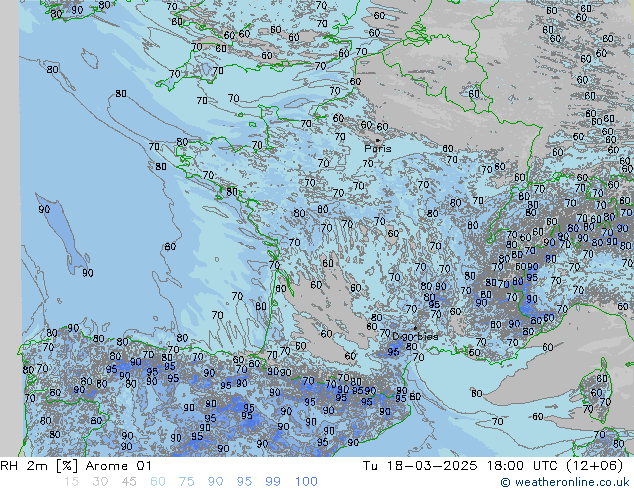Click the Paris city label
This screenshot has height=490, width=634.
[378, 148]
